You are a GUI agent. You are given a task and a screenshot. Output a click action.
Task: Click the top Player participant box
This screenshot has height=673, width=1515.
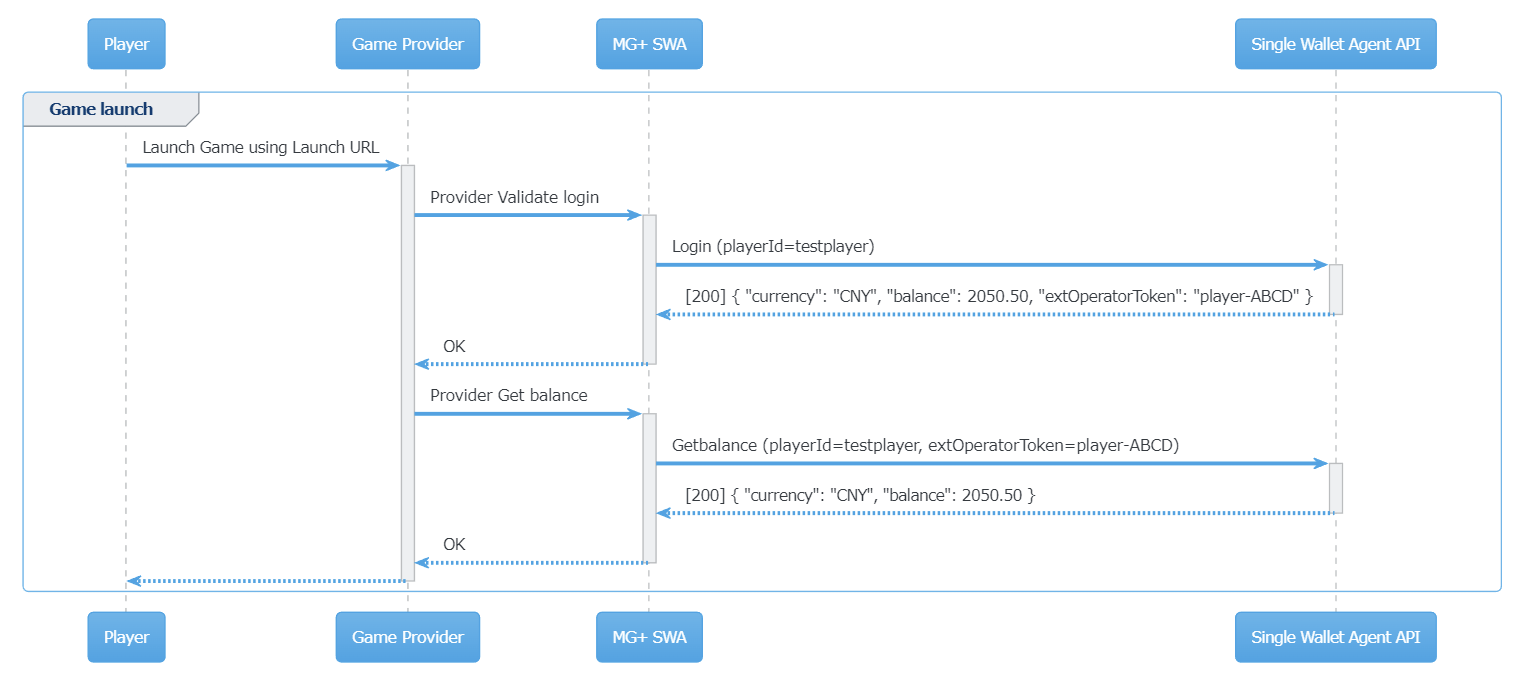(x=126, y=44)
